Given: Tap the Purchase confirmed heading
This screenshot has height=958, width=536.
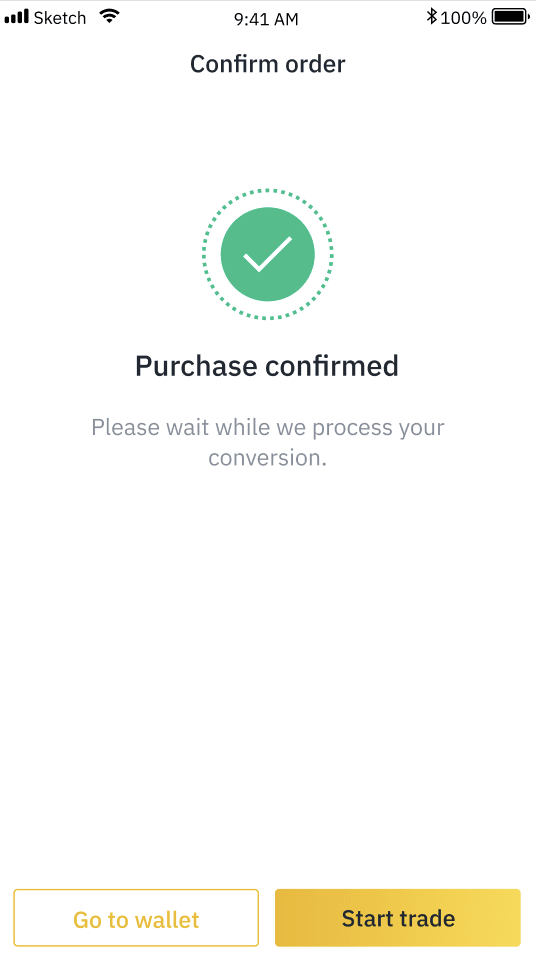Looking at the screenshot, I should coord(267,365).
